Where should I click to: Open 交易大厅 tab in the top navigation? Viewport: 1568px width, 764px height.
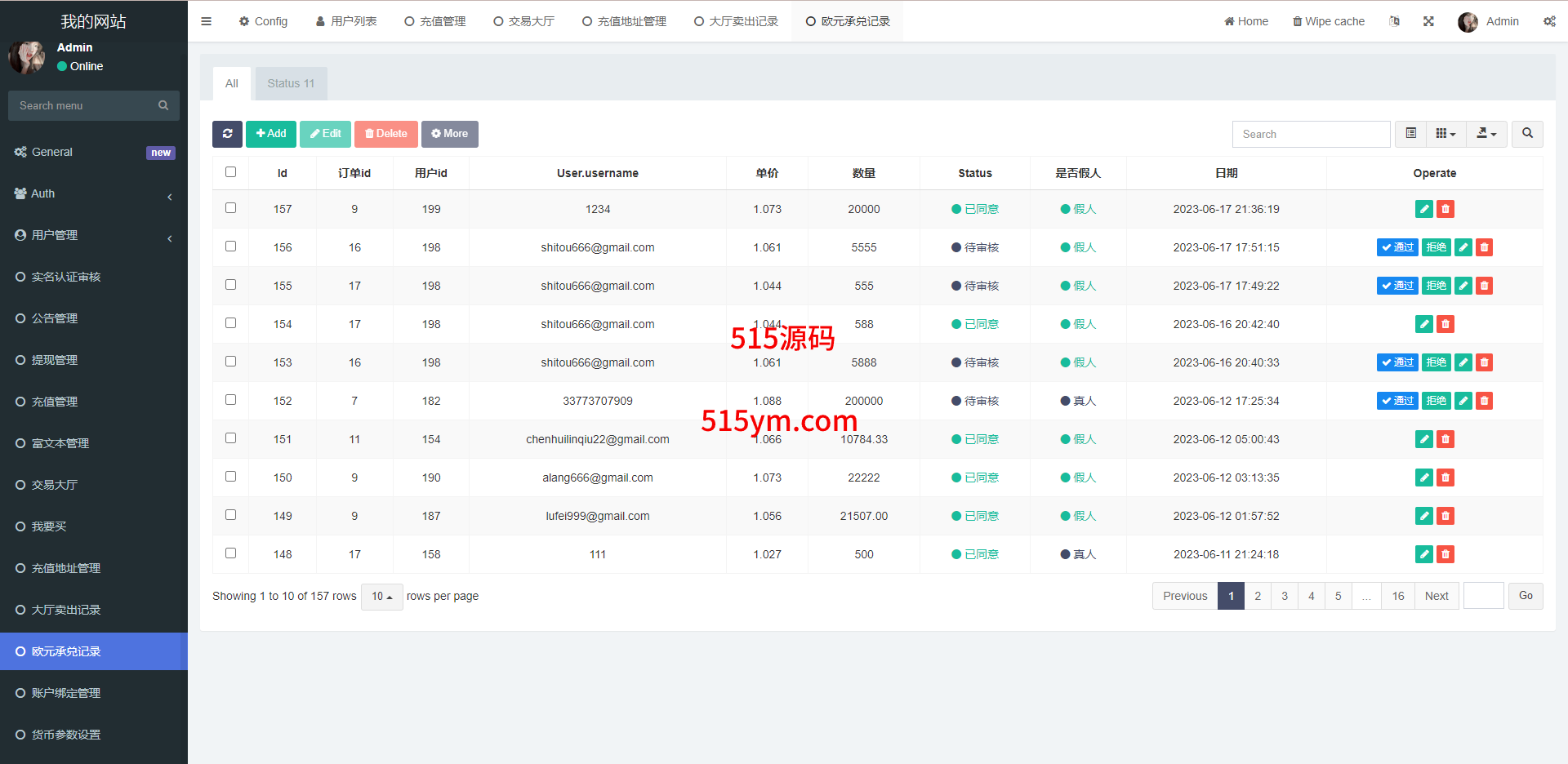click(523, 21)
